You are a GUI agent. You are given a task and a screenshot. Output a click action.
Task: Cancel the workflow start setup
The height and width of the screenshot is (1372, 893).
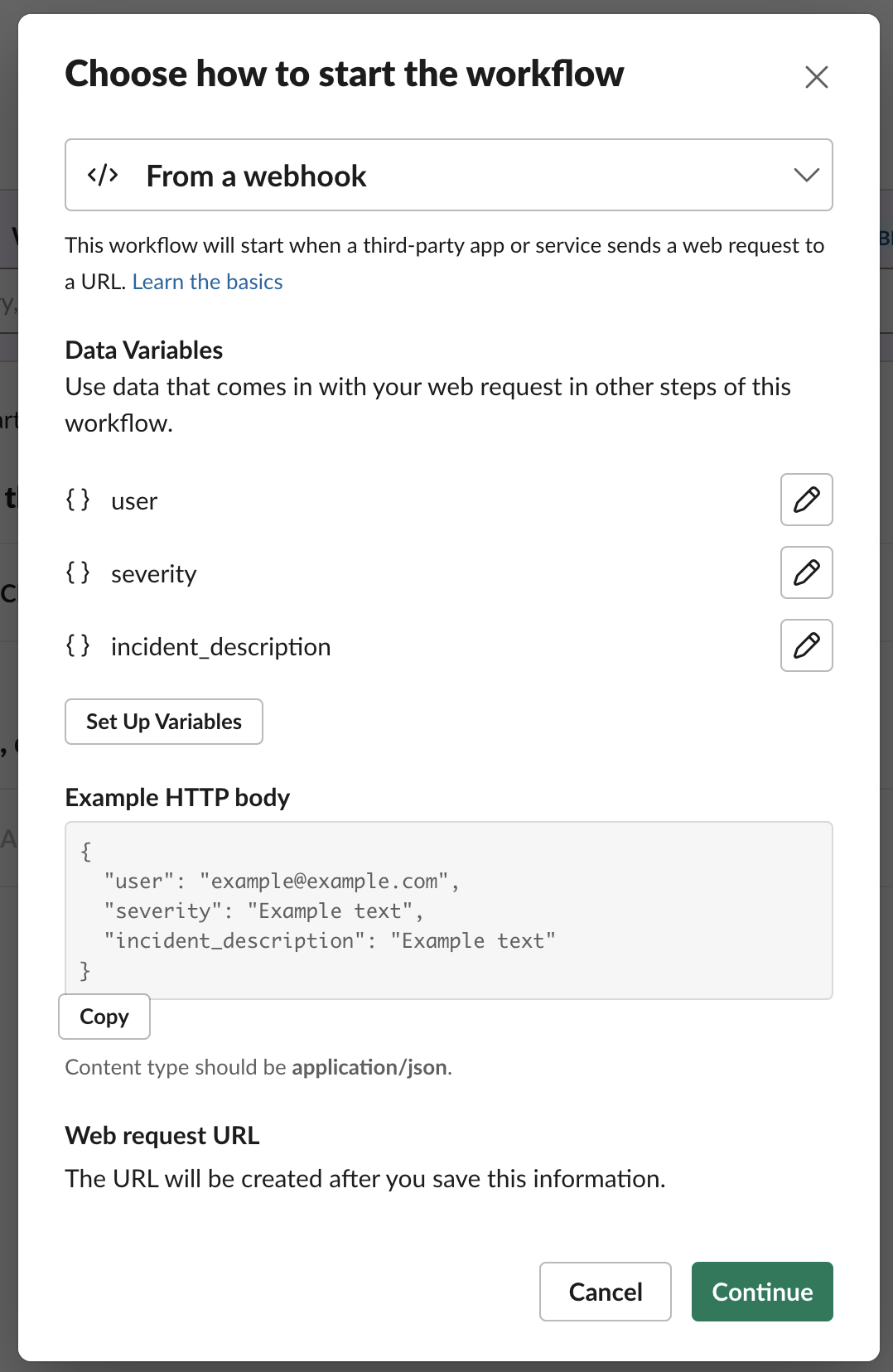tap(605, 1292)
